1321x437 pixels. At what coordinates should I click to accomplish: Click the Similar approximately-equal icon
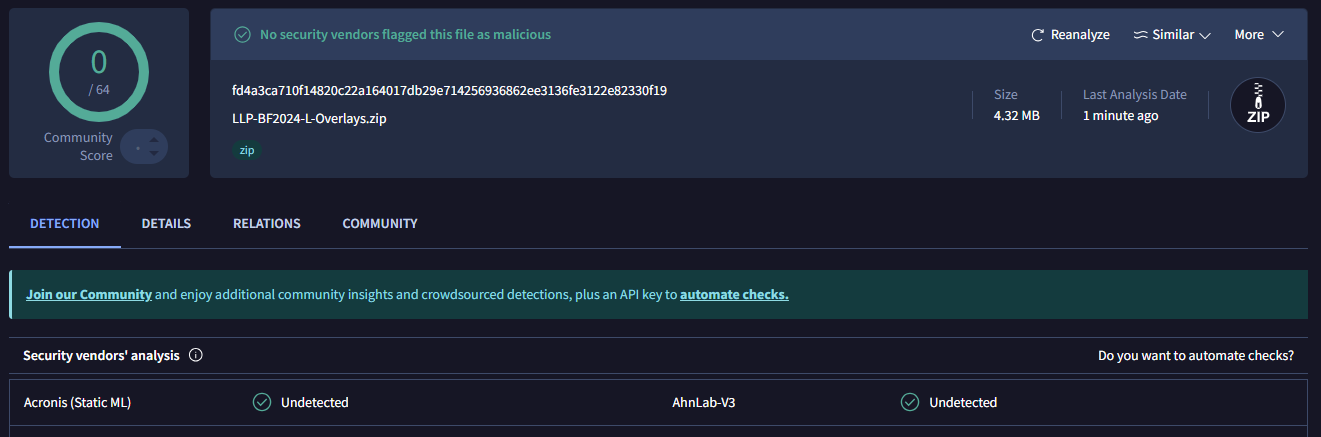tap(1140, 35)
